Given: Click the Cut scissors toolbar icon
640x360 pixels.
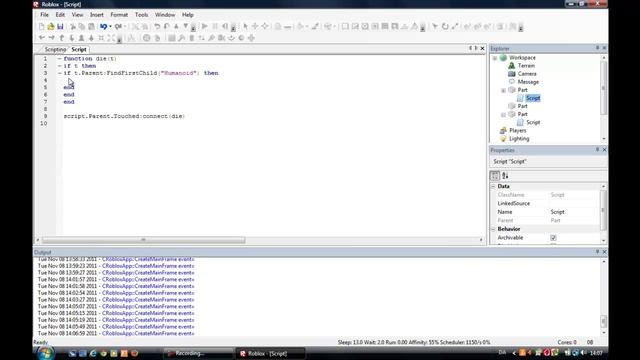Looking at the screenshot, I should (73, 27).
